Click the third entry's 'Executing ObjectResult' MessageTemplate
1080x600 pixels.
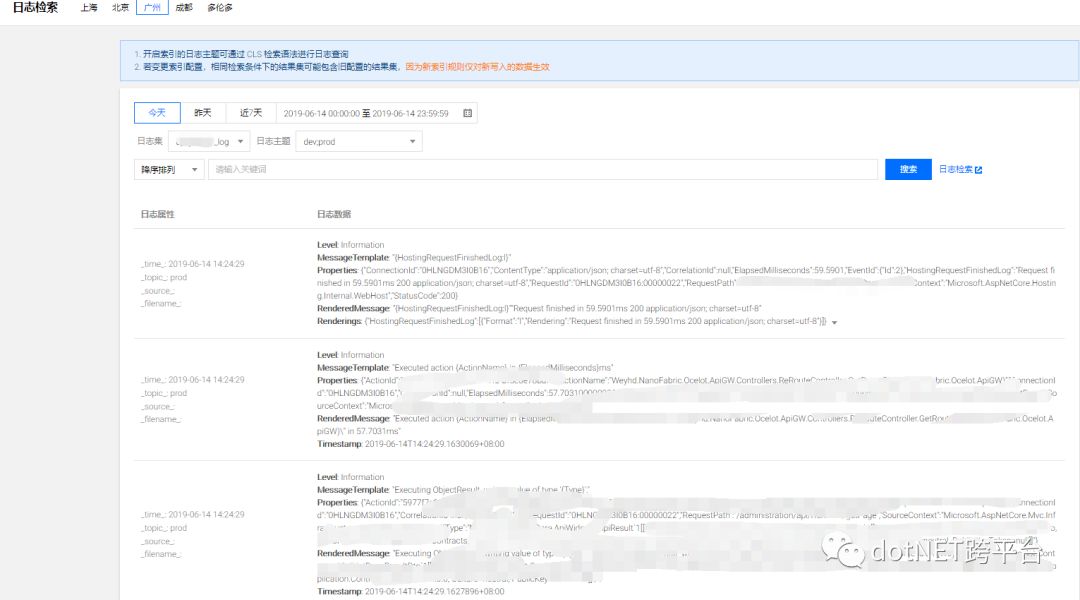click(x=453, y=490)
